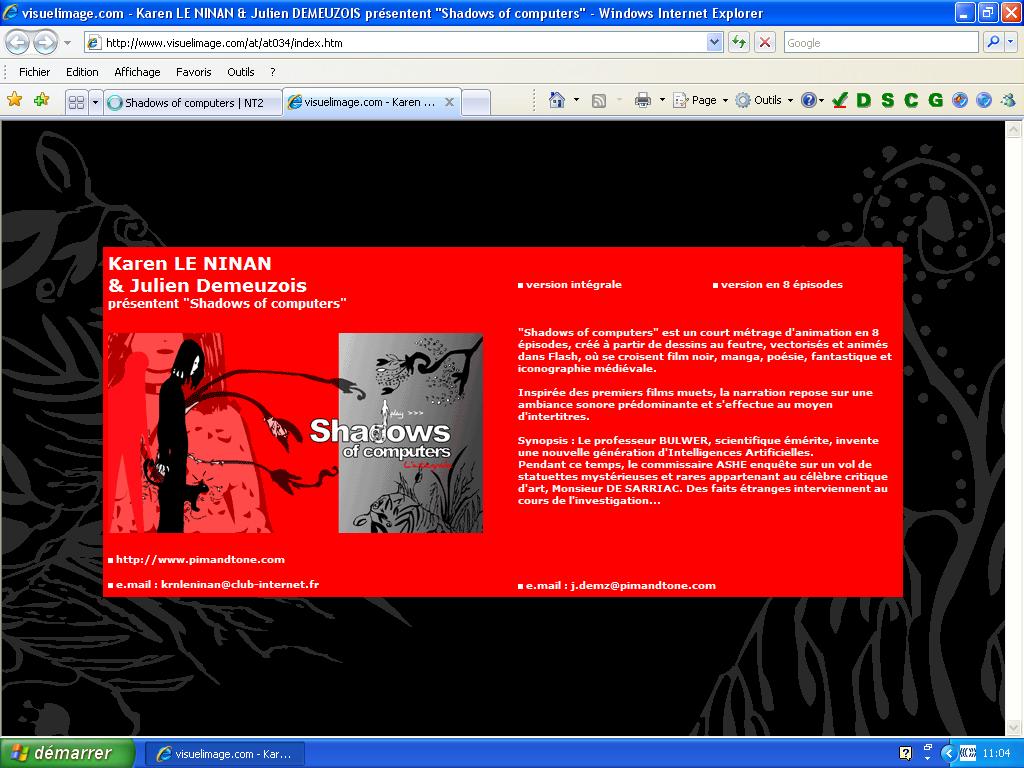Click the magnifier search button

click(x=993, y=43)
